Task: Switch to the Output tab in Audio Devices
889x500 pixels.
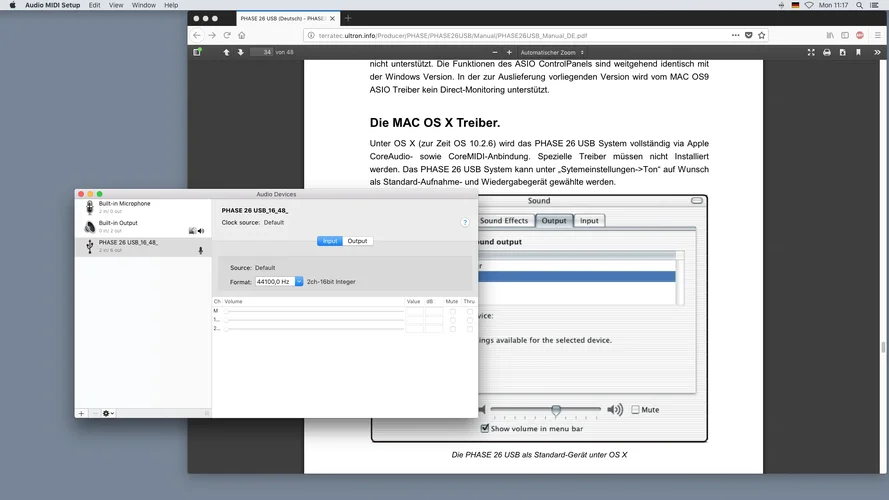Action: tap(357, 241)
